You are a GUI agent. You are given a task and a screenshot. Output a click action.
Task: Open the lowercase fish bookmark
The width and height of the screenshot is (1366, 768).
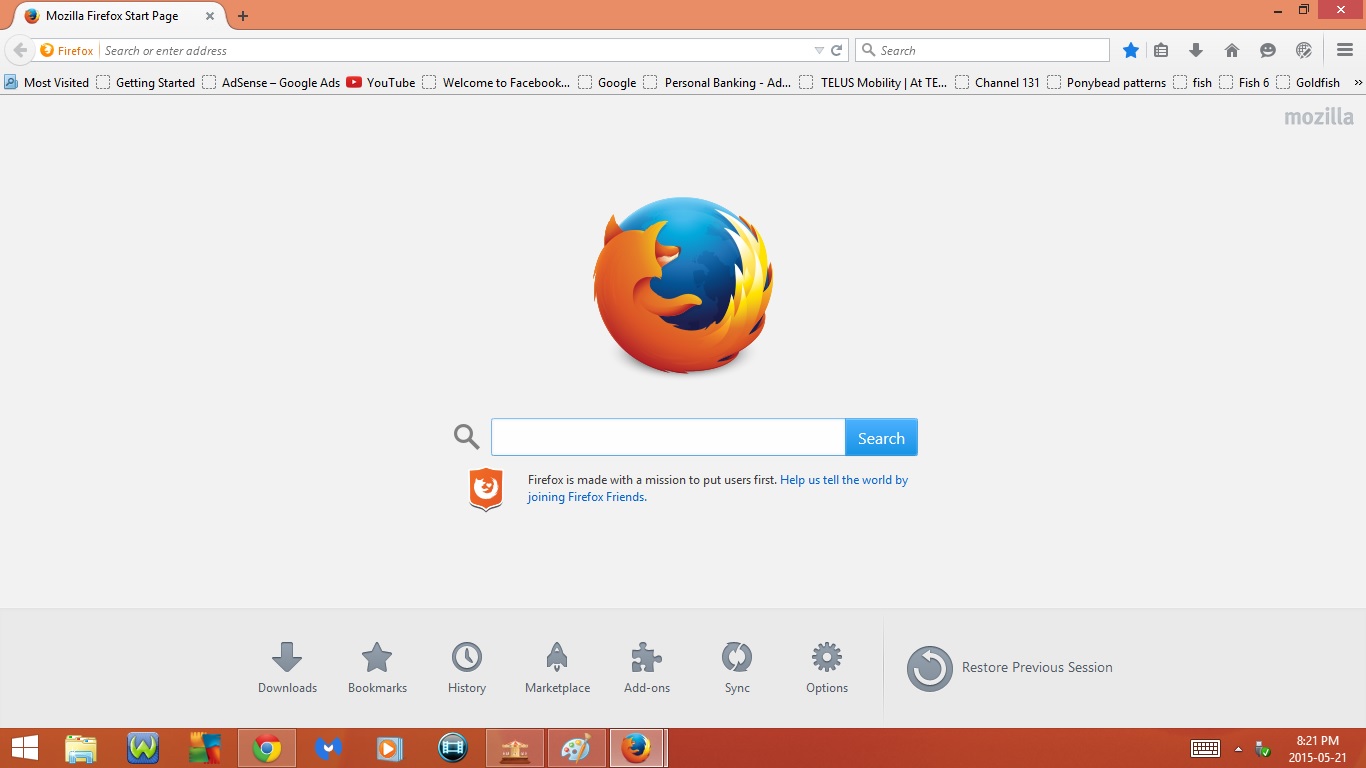pyautogui.click(x=1192, y=82)
